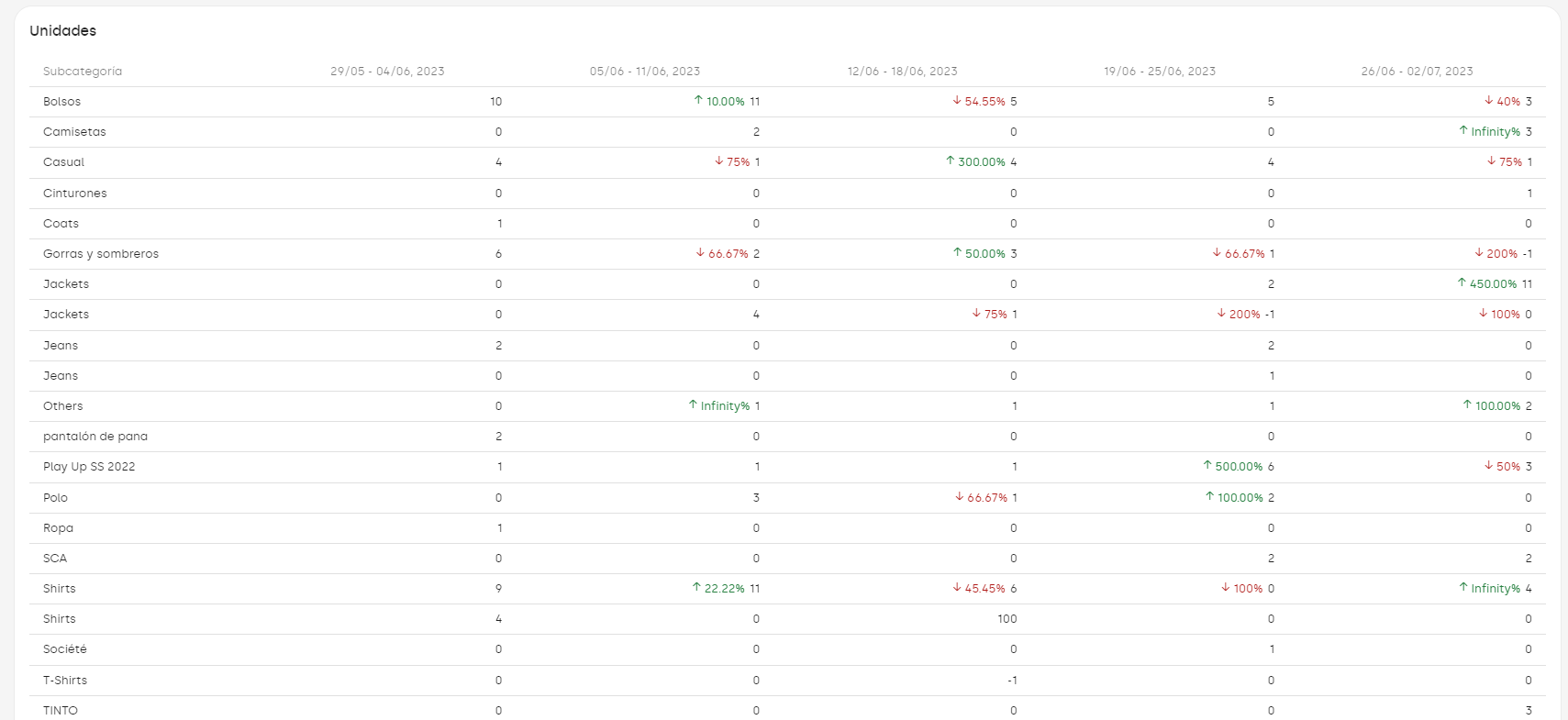The height and width of the screenshot is (720, 1568).
Task: Click the Unidades table title
Action: tap(62, 31)
